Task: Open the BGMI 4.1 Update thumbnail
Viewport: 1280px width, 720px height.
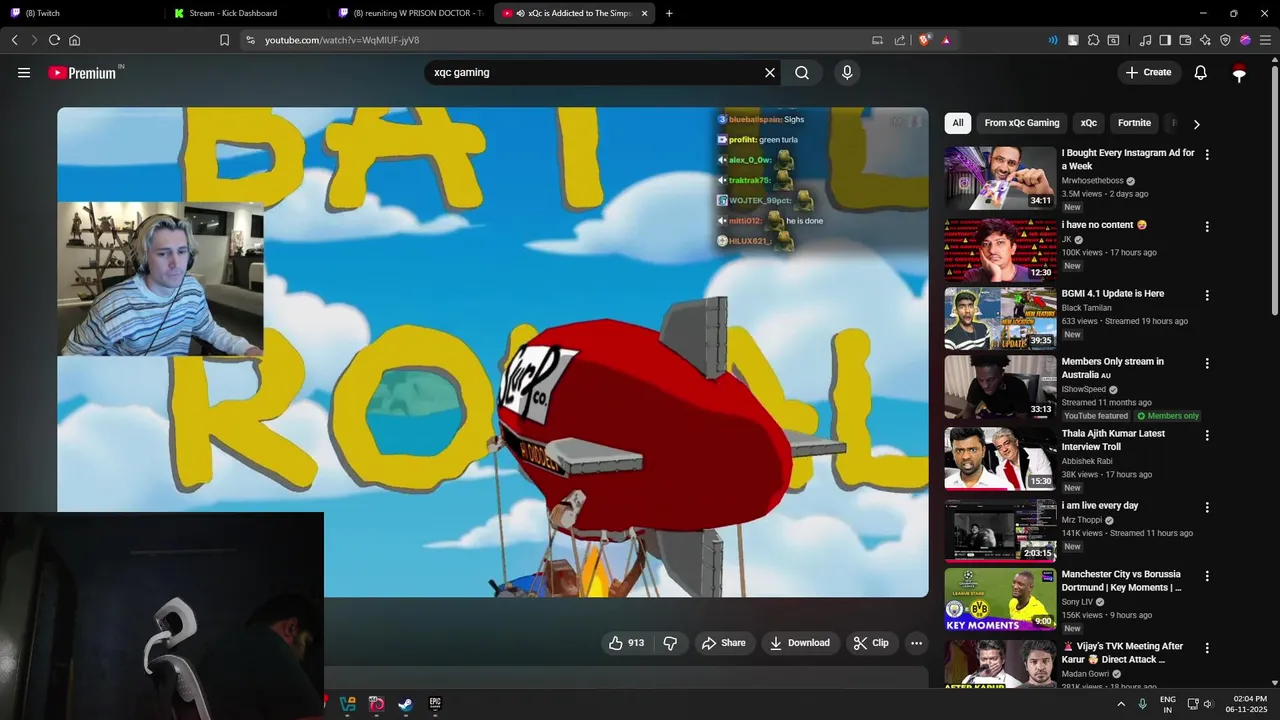Action: (x=1000, y=319)
